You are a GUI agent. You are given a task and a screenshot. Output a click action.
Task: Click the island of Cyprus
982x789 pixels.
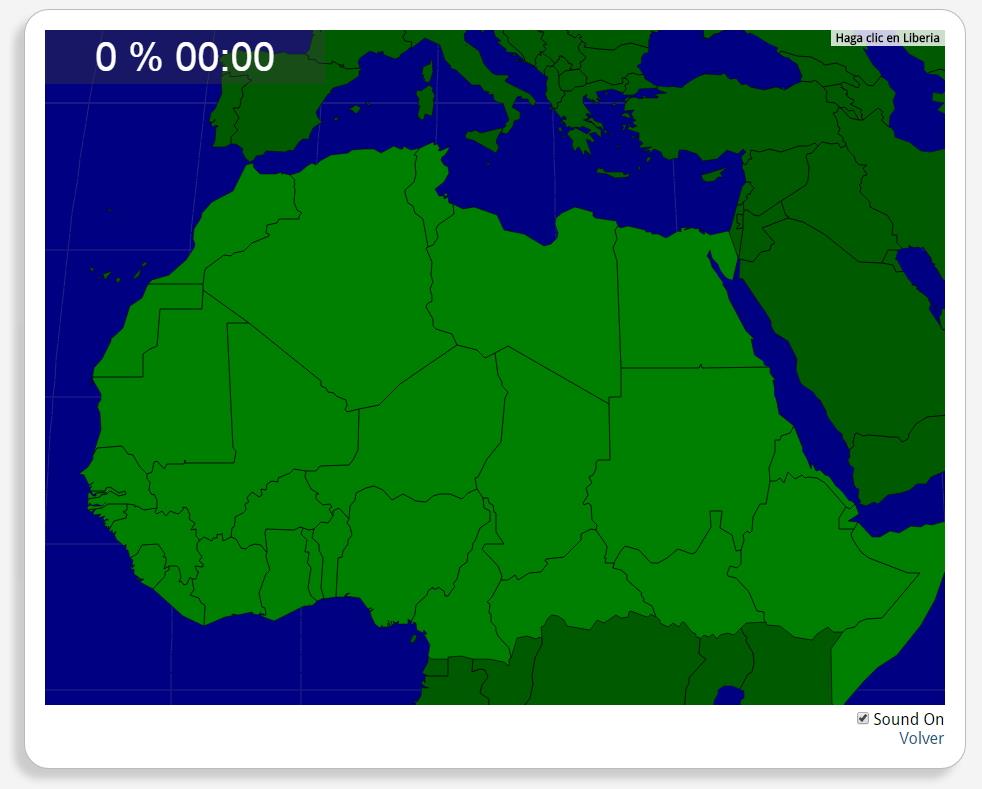[x=713, y=175]
